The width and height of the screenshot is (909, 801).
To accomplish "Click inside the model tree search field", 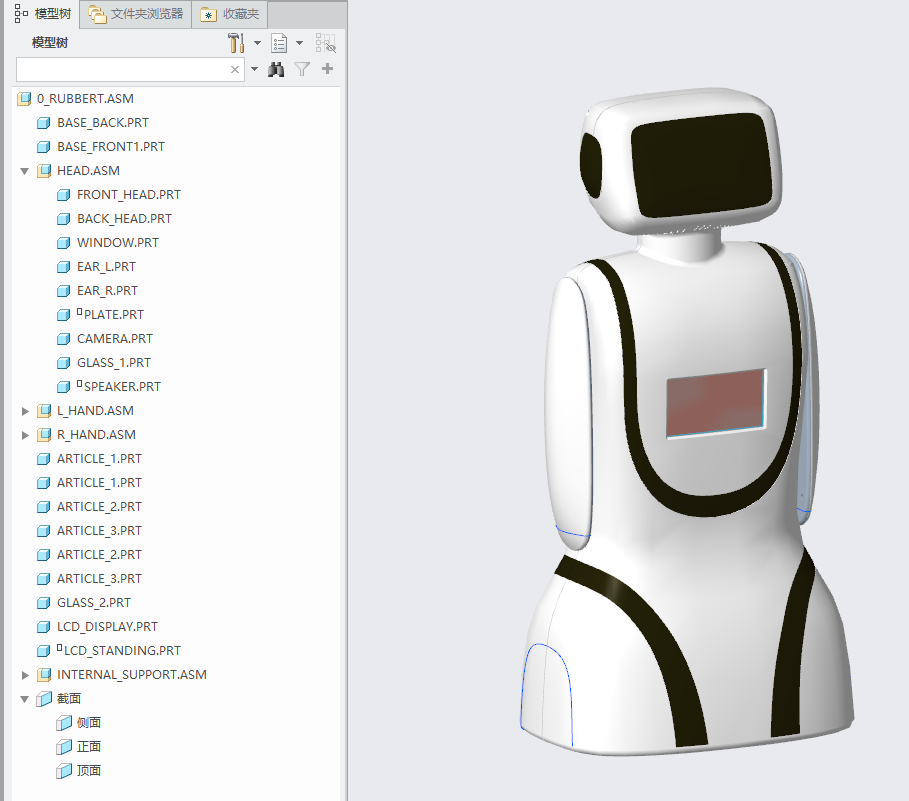I will click(120, 70).
